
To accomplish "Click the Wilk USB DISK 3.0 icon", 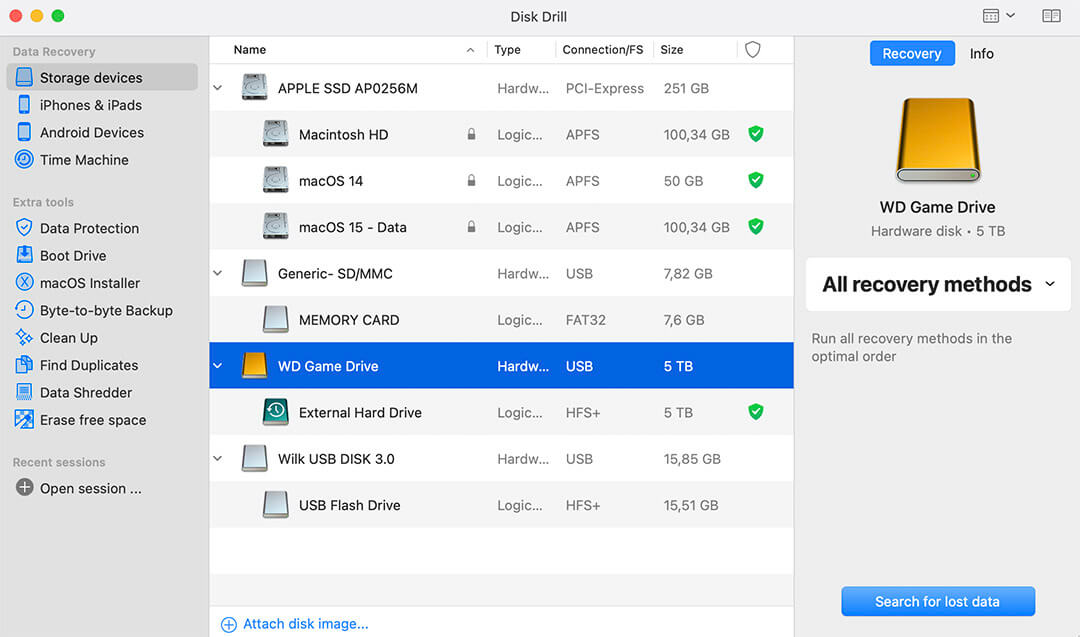I will click(x=254, y=459).
